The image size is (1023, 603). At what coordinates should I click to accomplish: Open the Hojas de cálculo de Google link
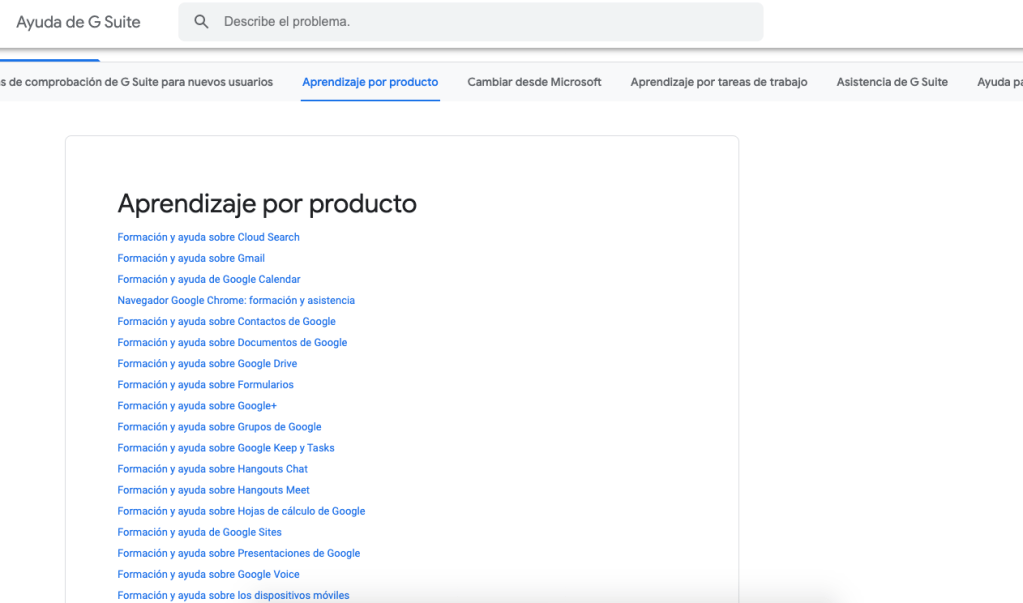241,511
